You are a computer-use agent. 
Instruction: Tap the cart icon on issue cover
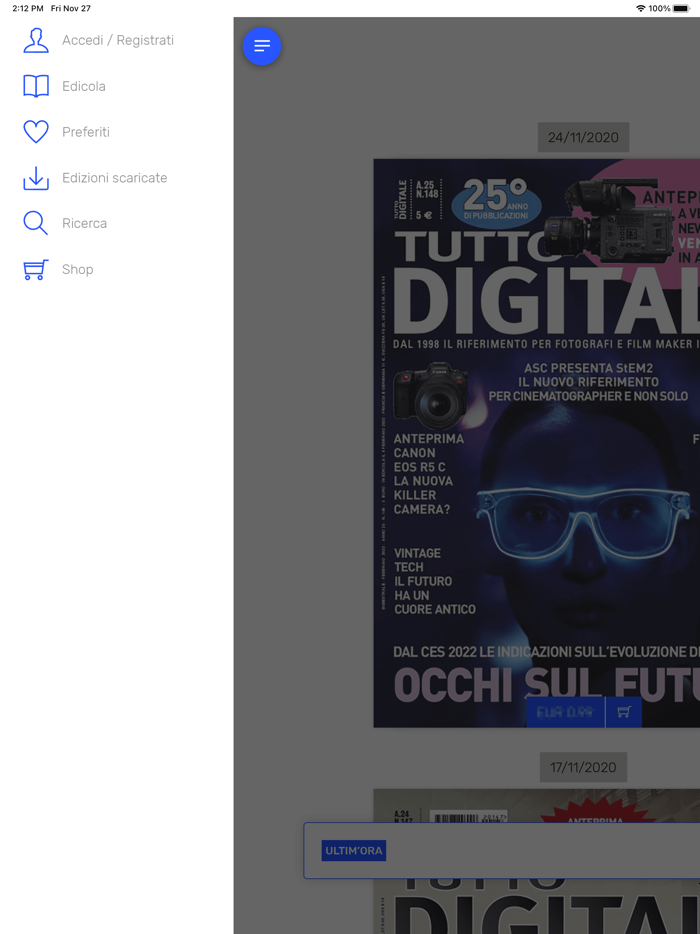click(624, 712)
